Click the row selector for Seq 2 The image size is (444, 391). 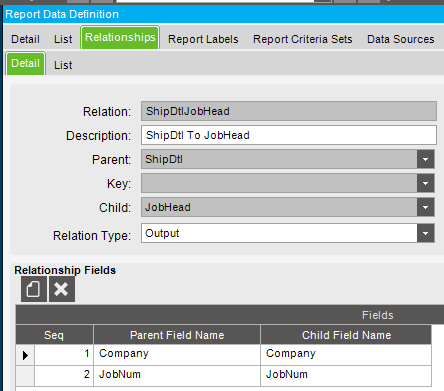[25, 376]
